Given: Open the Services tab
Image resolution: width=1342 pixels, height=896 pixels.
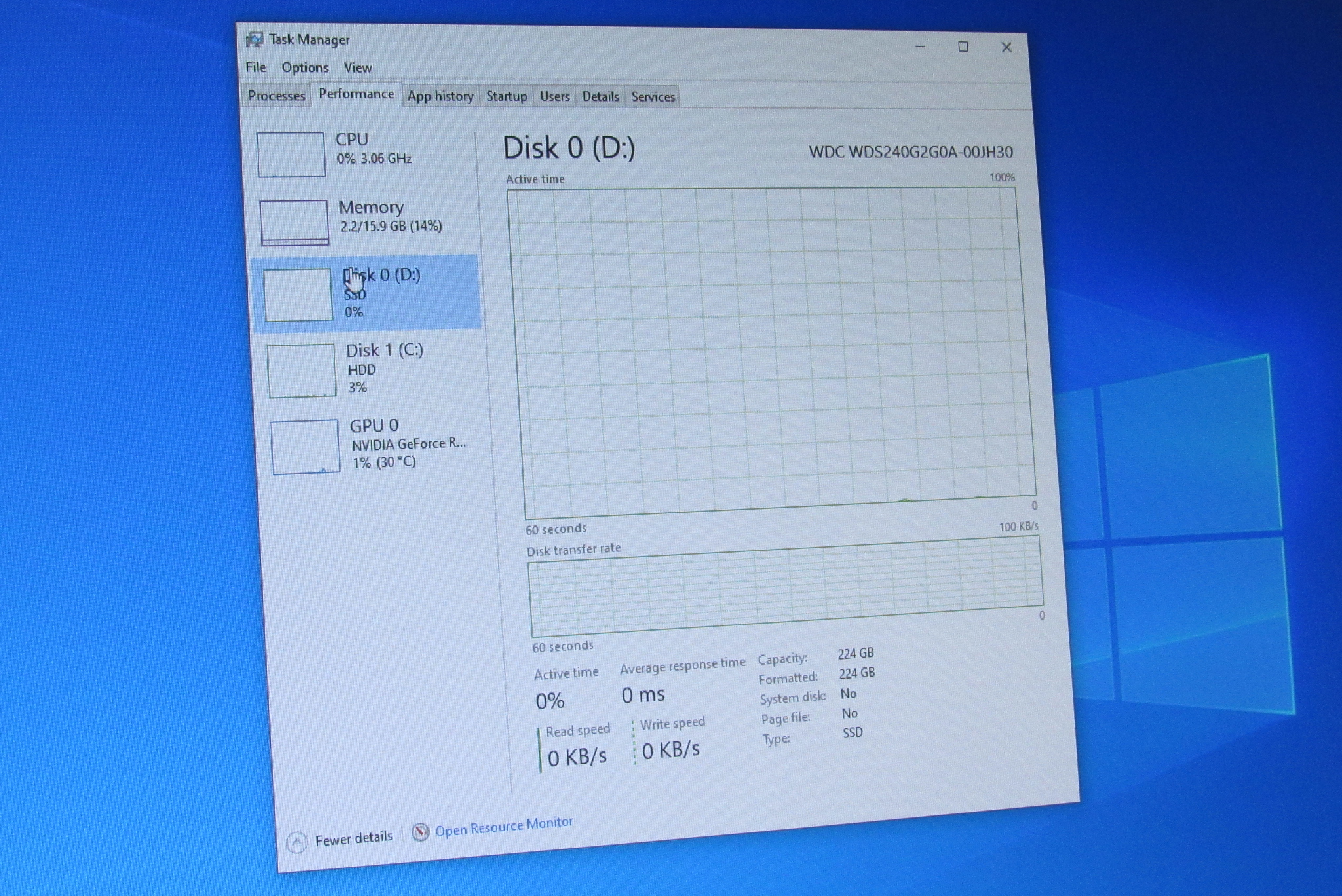Looking at the screenshot, I should tap(653, 97).
